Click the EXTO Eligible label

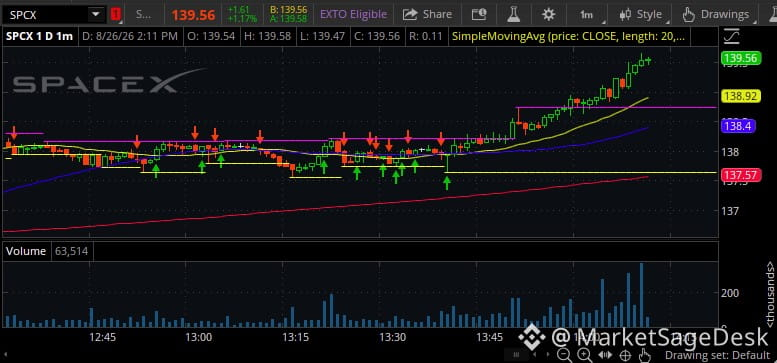353,14
